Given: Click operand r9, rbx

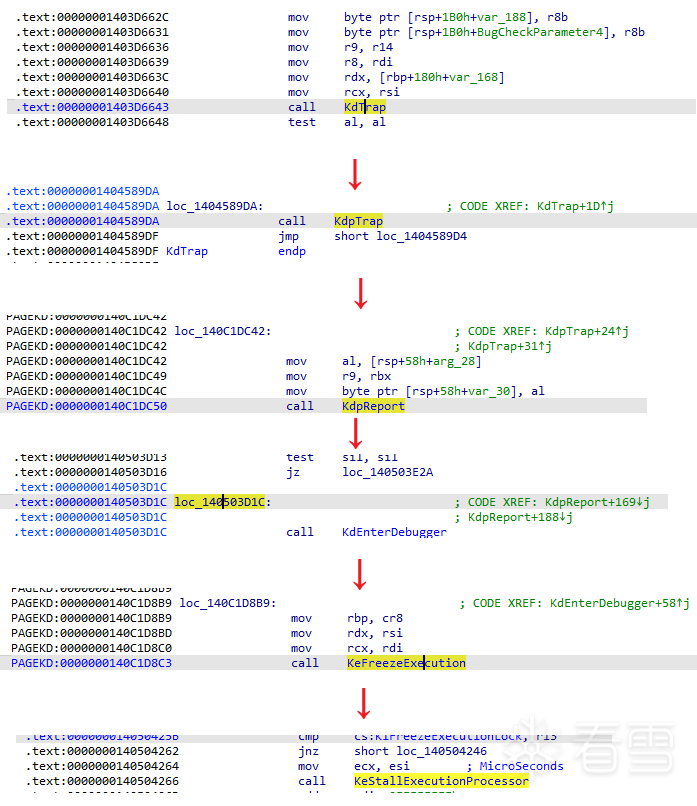Looking at the screenshot, I should click(366, 376).
